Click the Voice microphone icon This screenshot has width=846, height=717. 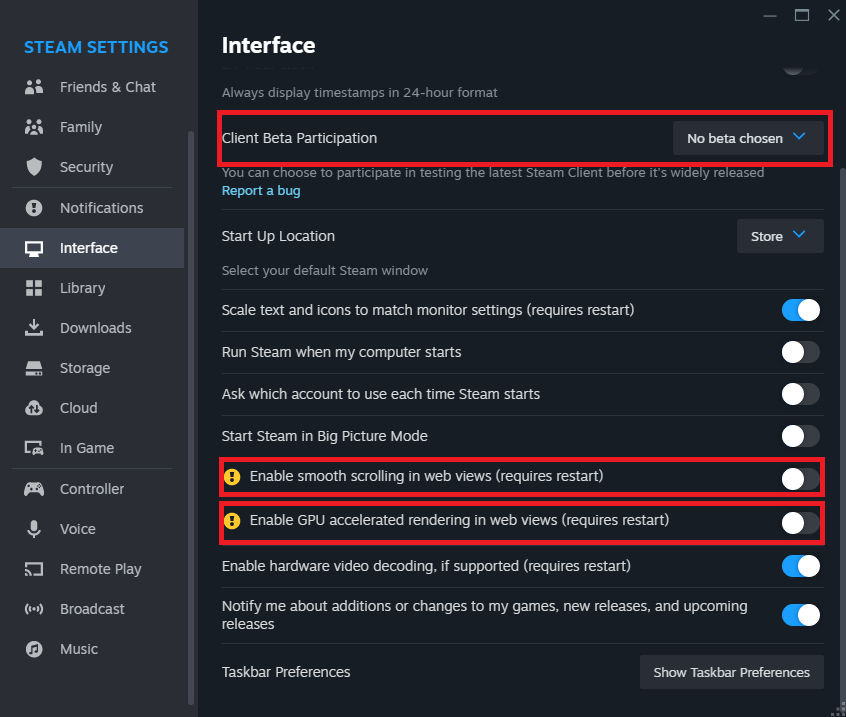pos(34,529)
